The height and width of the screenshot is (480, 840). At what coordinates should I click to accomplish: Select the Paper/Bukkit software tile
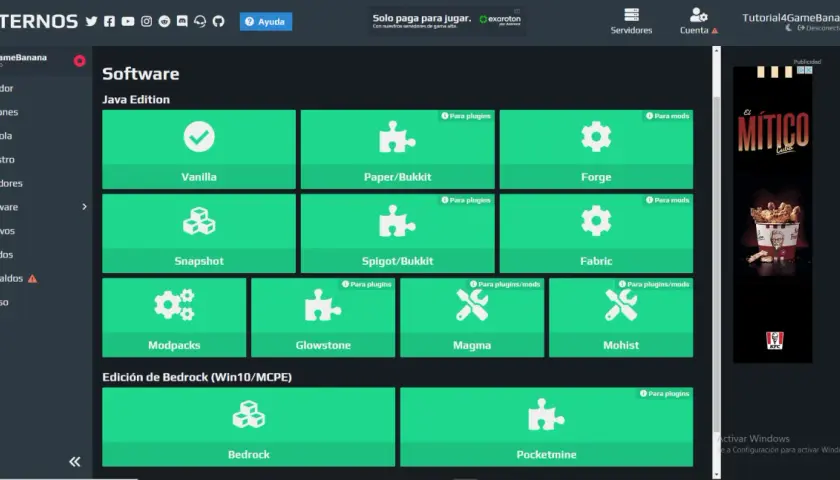click(x=398, y=149)
